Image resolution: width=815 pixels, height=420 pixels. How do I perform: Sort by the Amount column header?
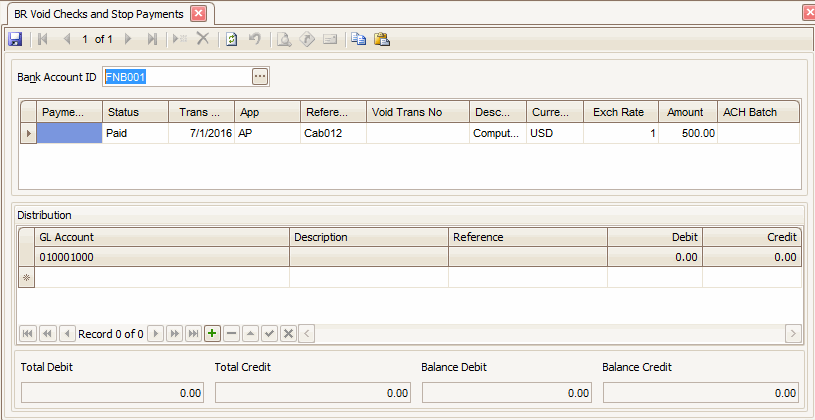(687, 112)
